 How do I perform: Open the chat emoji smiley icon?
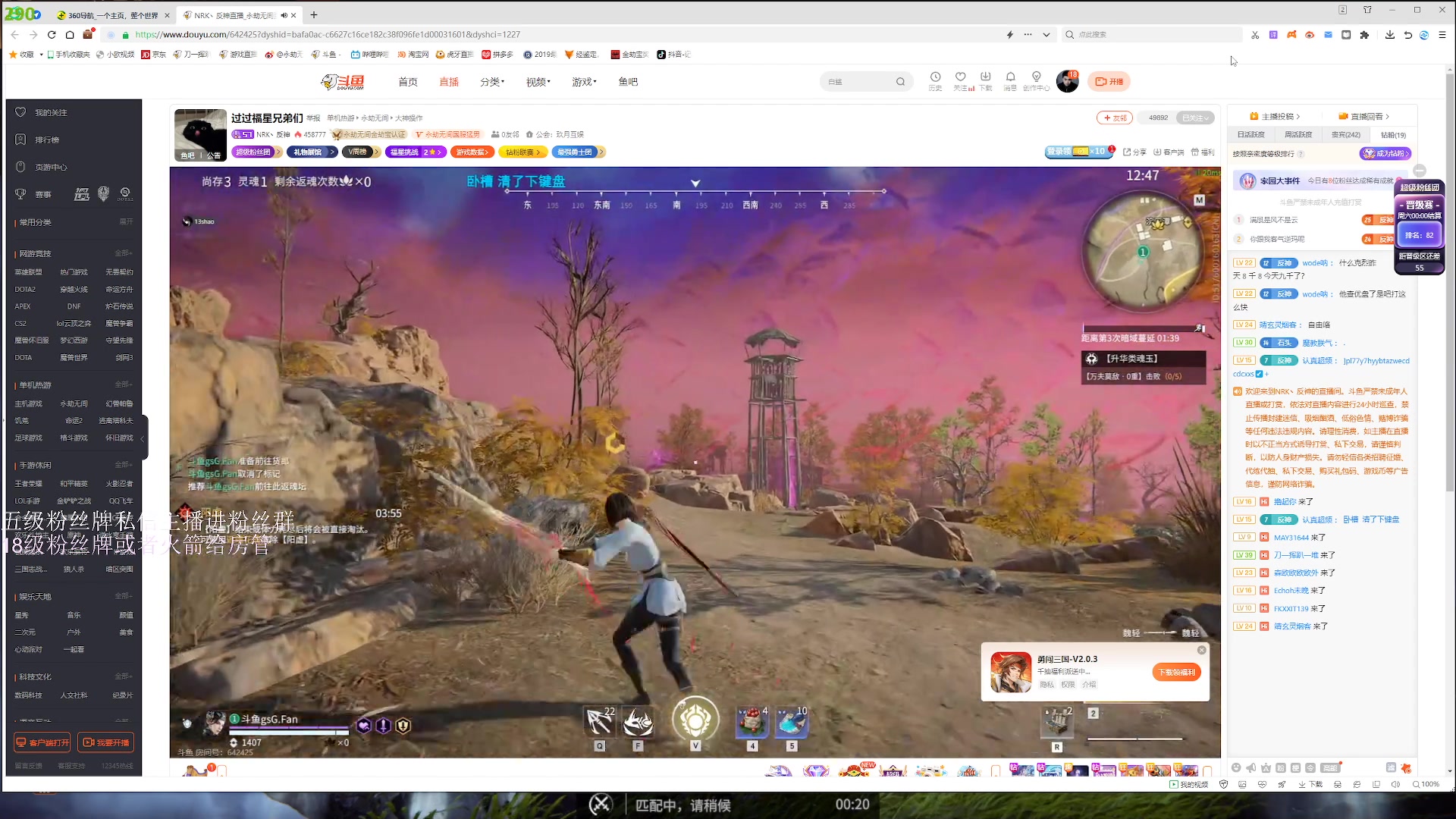(1236, 768)
